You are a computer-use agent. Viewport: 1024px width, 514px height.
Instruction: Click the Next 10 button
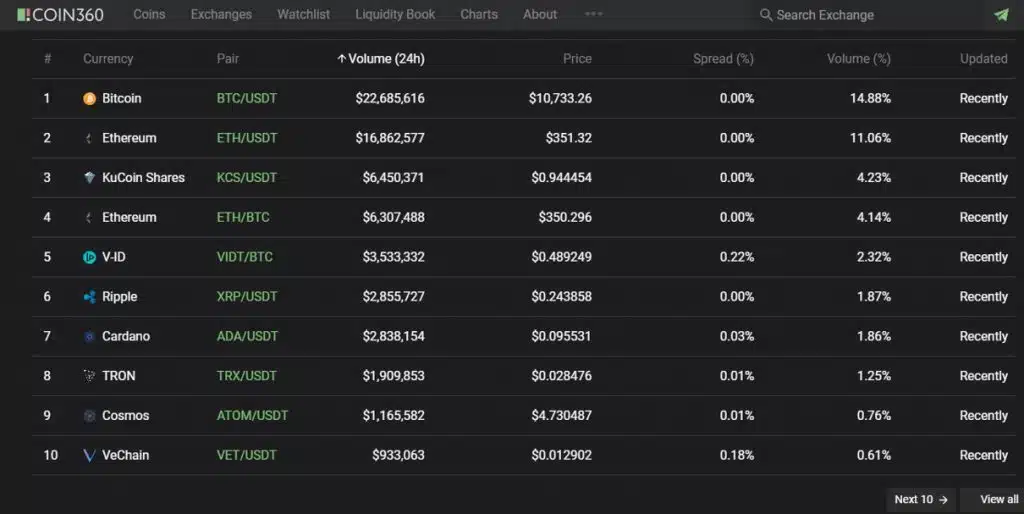click(921, 500)
